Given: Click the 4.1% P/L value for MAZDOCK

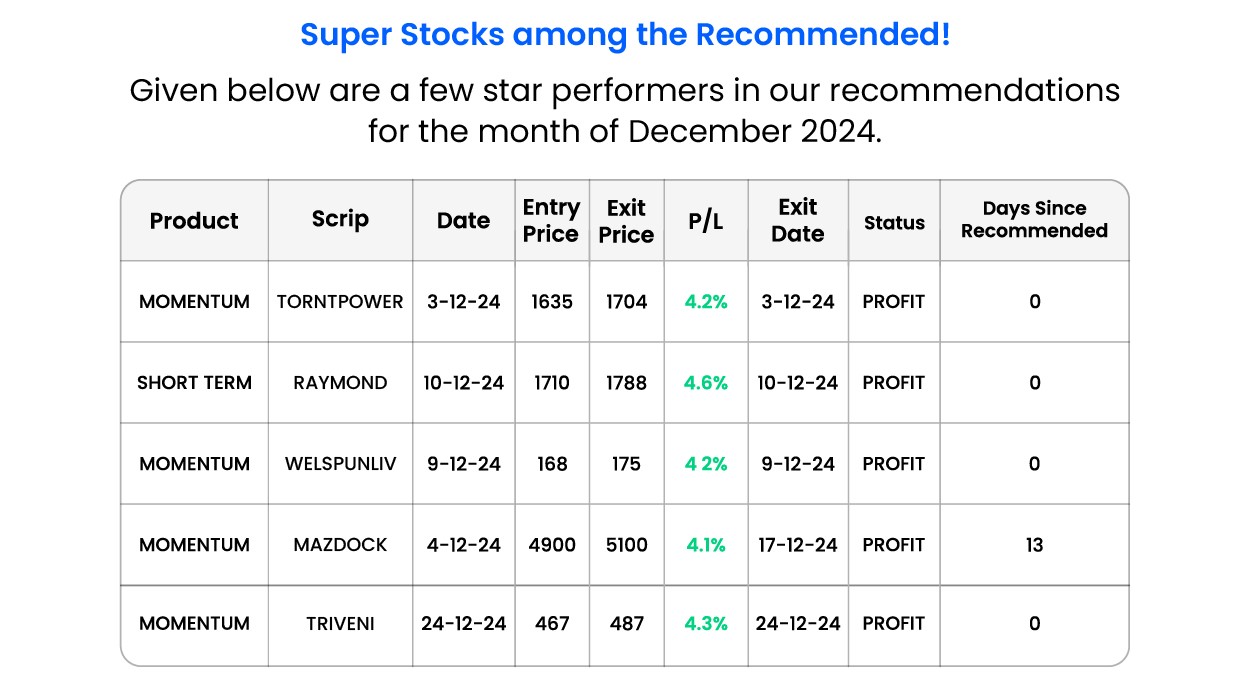Looking at the screenshot, I should point(705,545).
